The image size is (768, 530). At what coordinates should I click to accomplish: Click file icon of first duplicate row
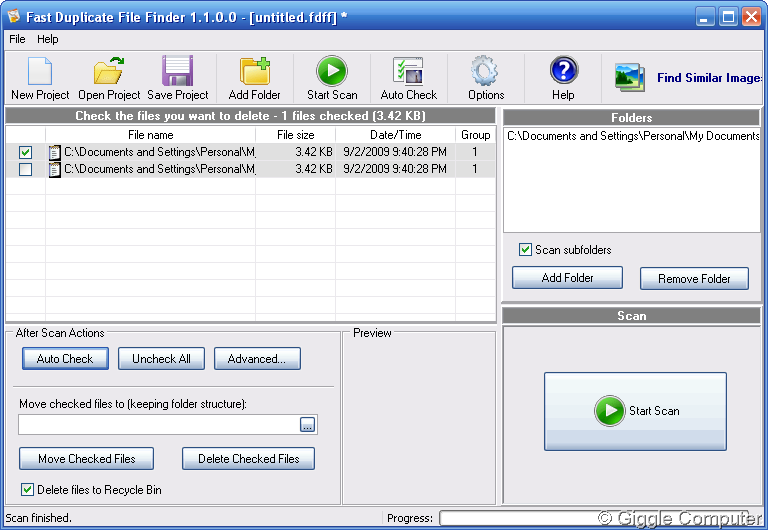pyautogui.click(x=55, y=152)
